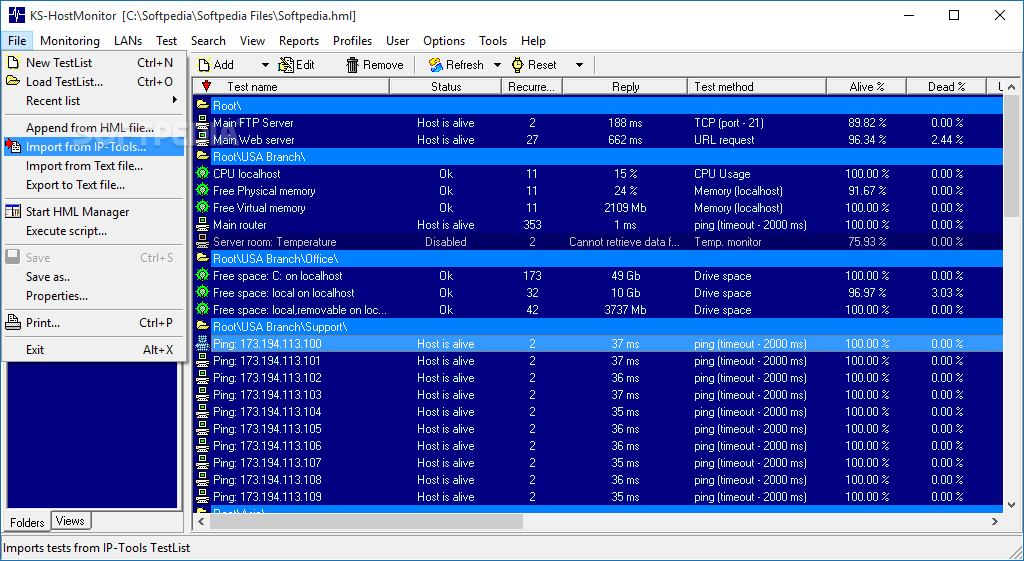Click the red sort arrow in Test name header
This screenshot has height=561, width=1024.
point(206,86)
